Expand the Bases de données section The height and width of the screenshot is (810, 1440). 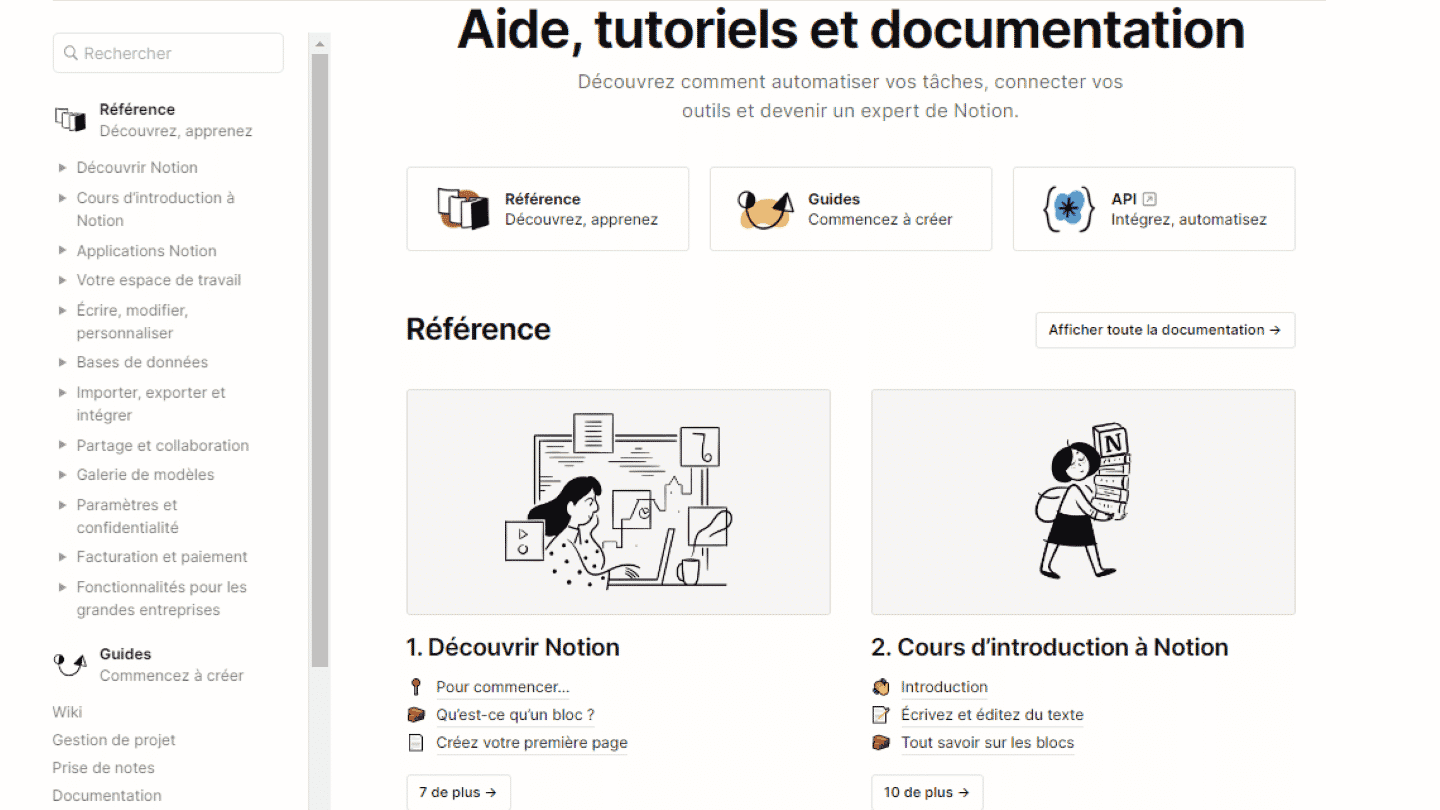(x=63, y=362)
